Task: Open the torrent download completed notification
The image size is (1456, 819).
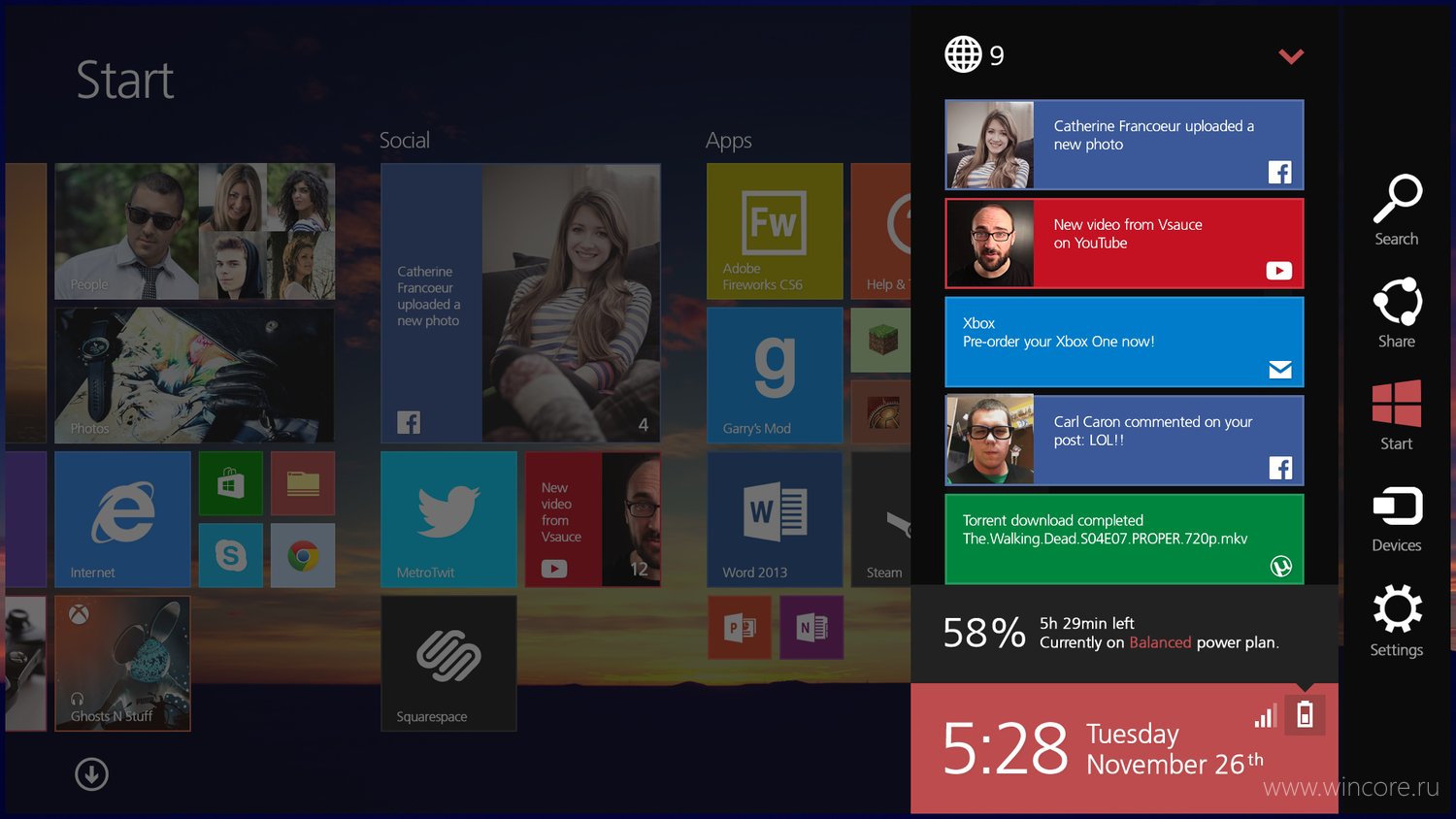Action: (1124, 539)
